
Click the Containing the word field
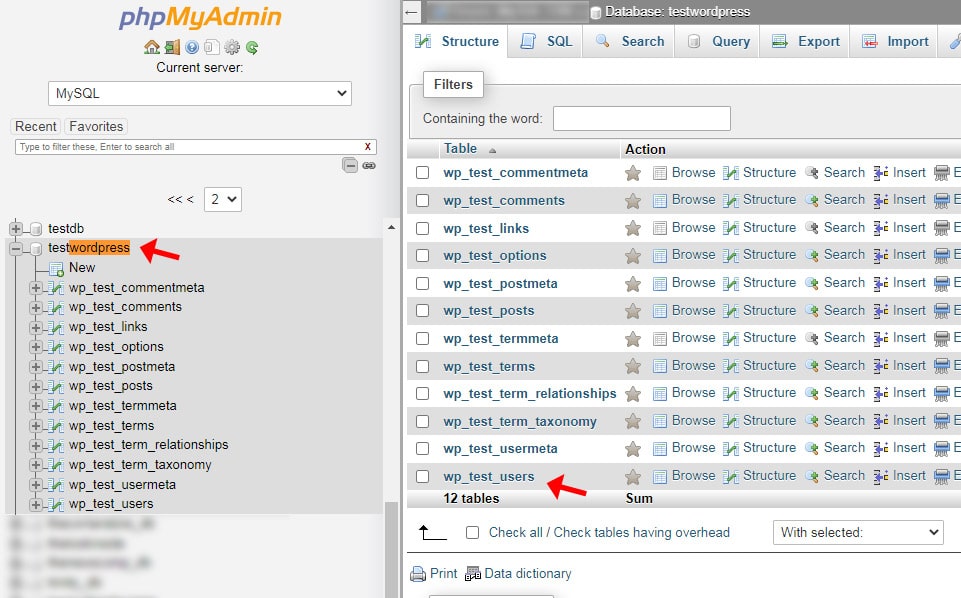pos(642,118)
